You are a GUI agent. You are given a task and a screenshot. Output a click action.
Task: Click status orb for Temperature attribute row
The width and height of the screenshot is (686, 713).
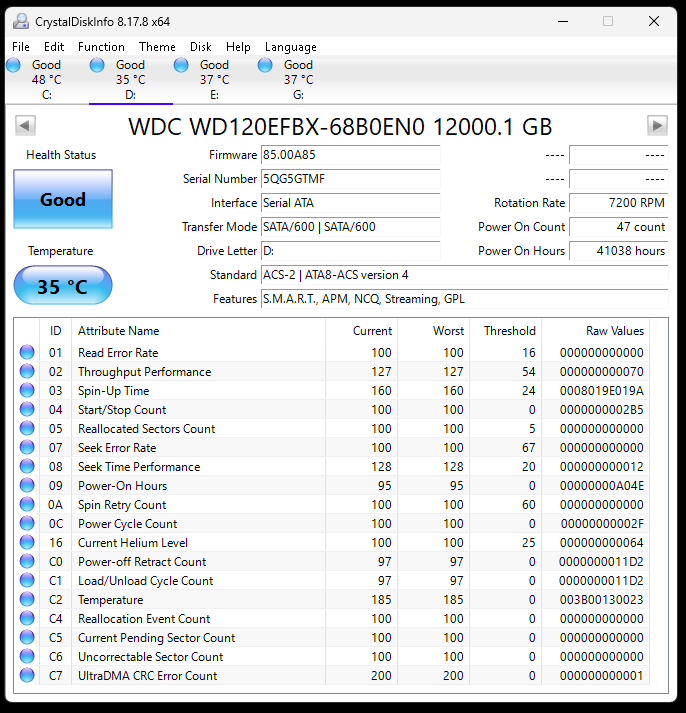[x=27, y=600]
